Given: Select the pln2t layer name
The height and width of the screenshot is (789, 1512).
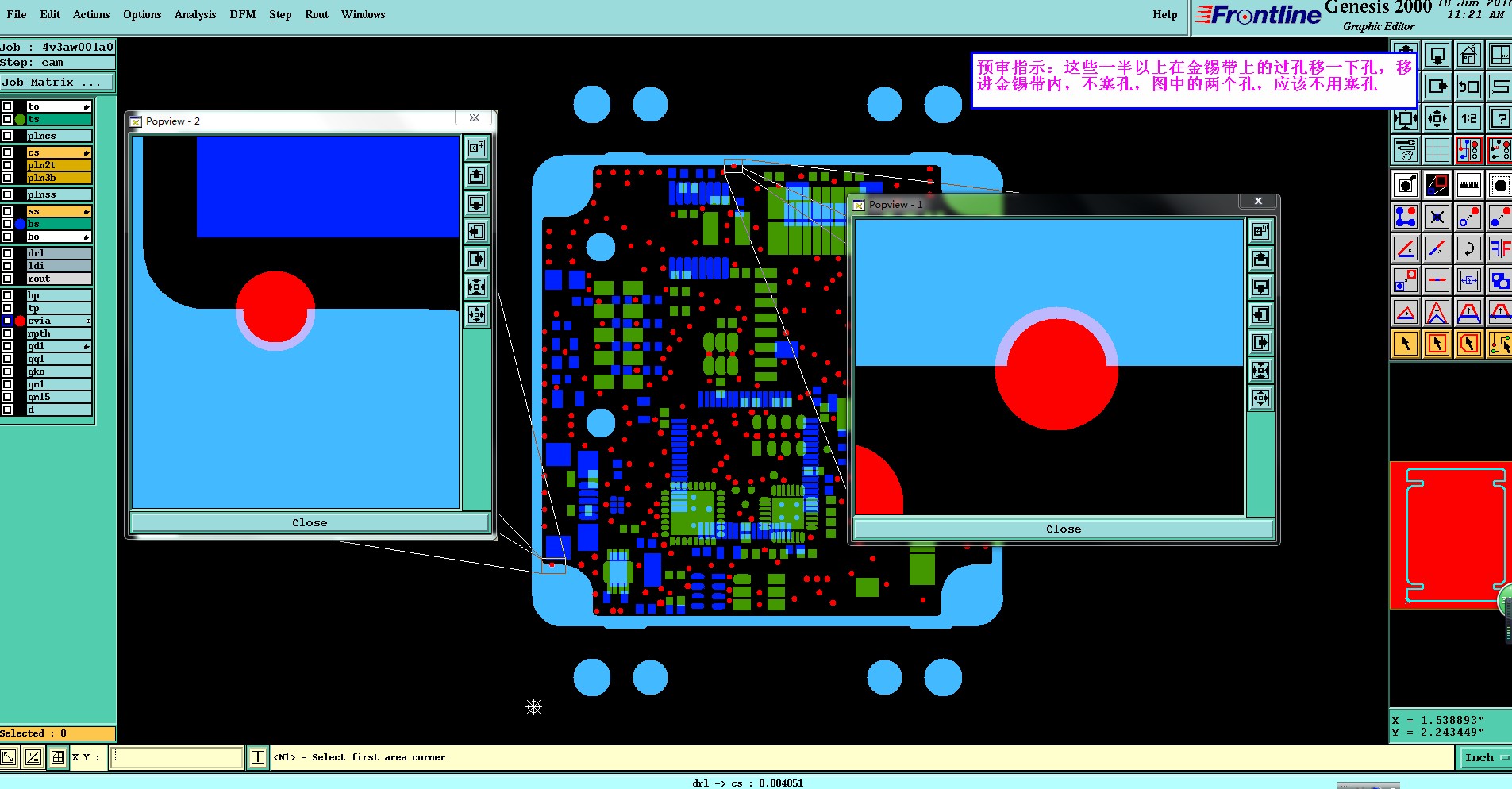Looking at the screenshot, I should pos(60,165).
